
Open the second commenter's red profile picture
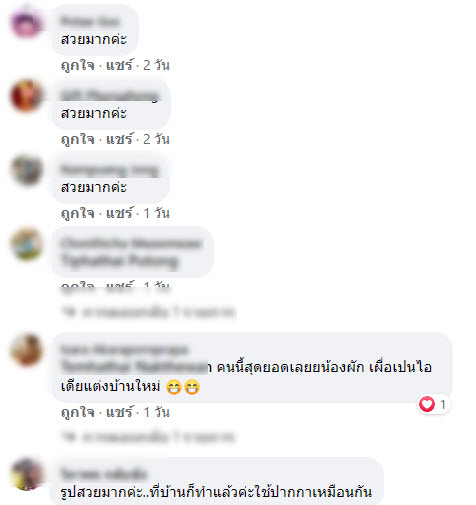[x=27, y=96]
